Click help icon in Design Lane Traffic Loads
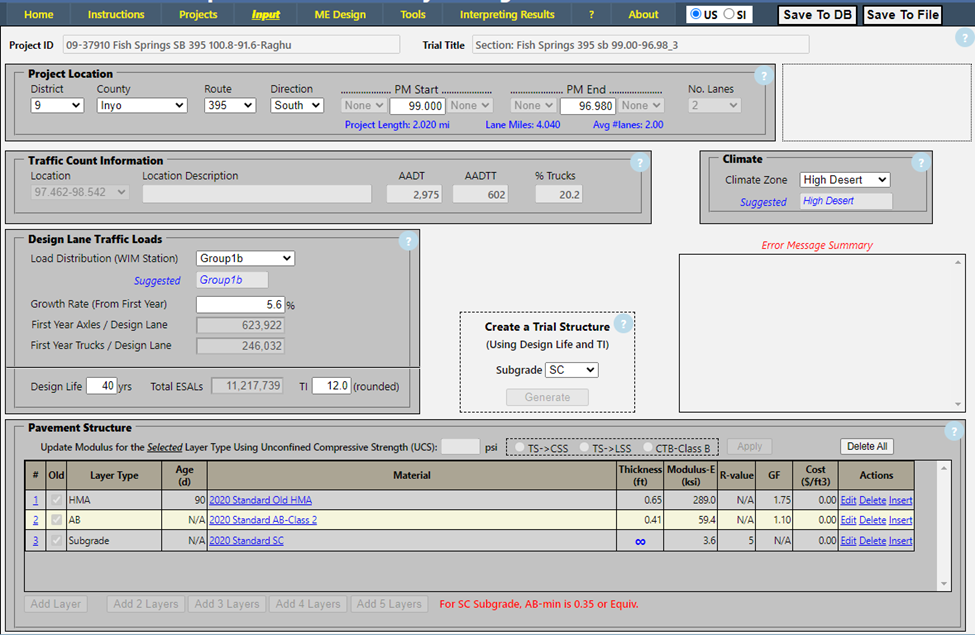Screen dimensions: 975x635 407,241
